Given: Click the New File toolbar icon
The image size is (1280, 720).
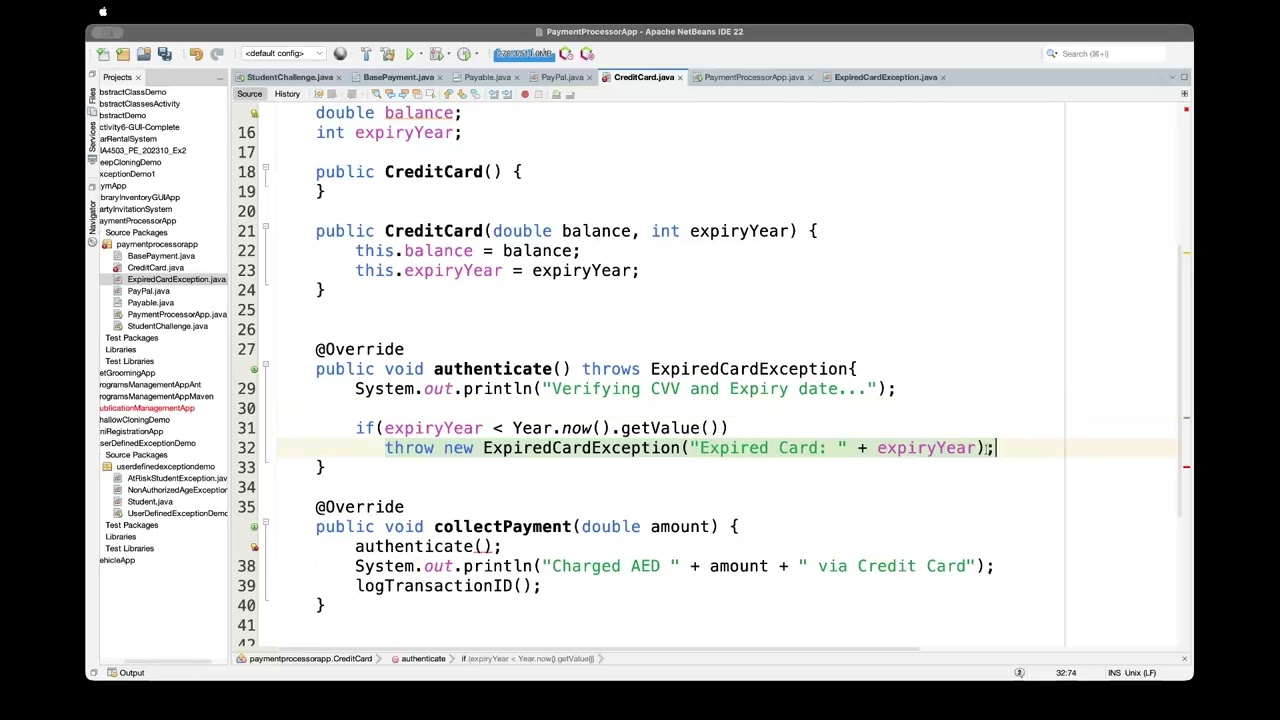Looking at the screenshot, I should [103, 54].
